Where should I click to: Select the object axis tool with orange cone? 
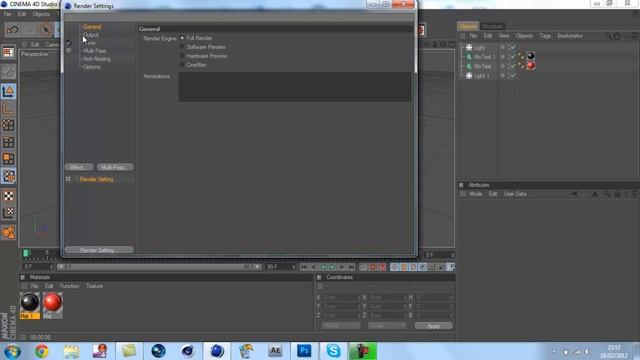(x=8, y=91)
